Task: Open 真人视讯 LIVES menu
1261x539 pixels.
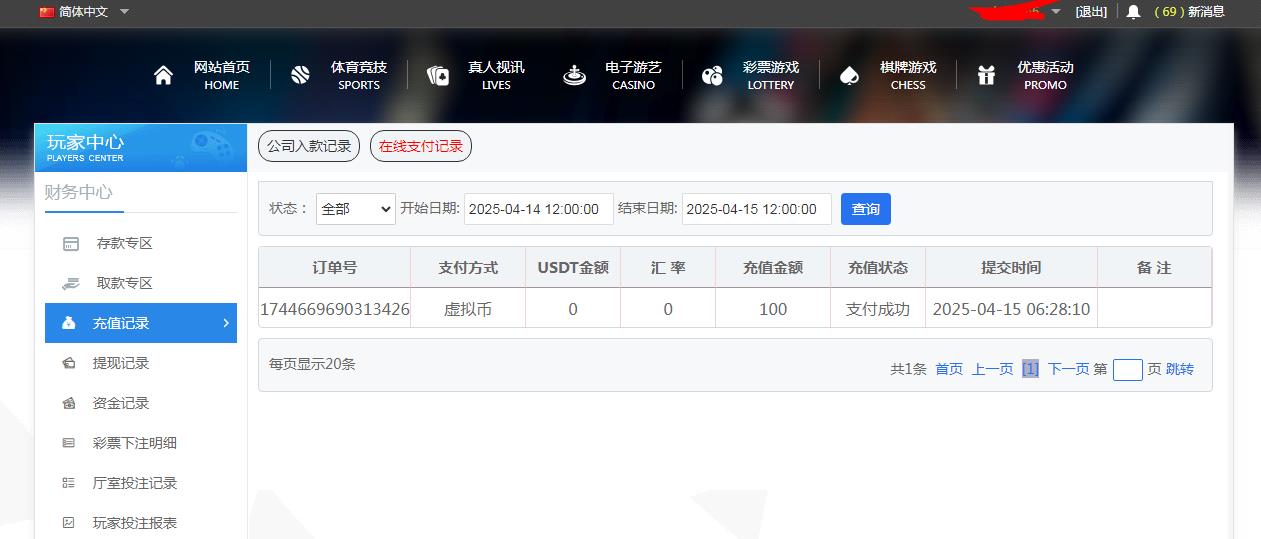Action: (496, 75)
